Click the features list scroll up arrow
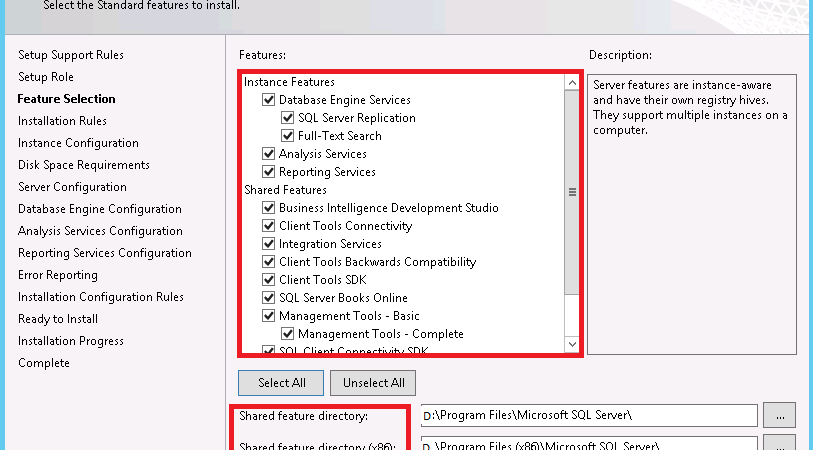Screen dimensions: 813x450 click(572, 82)
